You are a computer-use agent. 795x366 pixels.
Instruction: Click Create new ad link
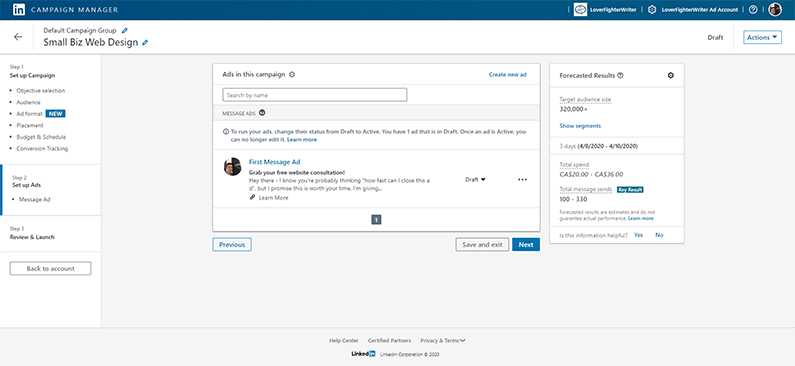pyautogui.click(x=508, y=75)
